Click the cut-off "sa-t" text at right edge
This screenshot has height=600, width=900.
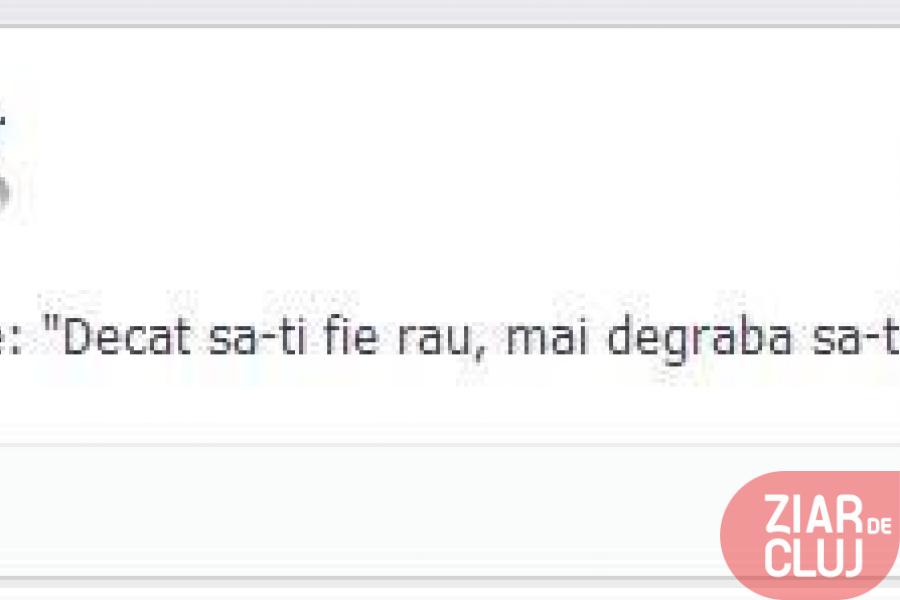coord(856,337)
